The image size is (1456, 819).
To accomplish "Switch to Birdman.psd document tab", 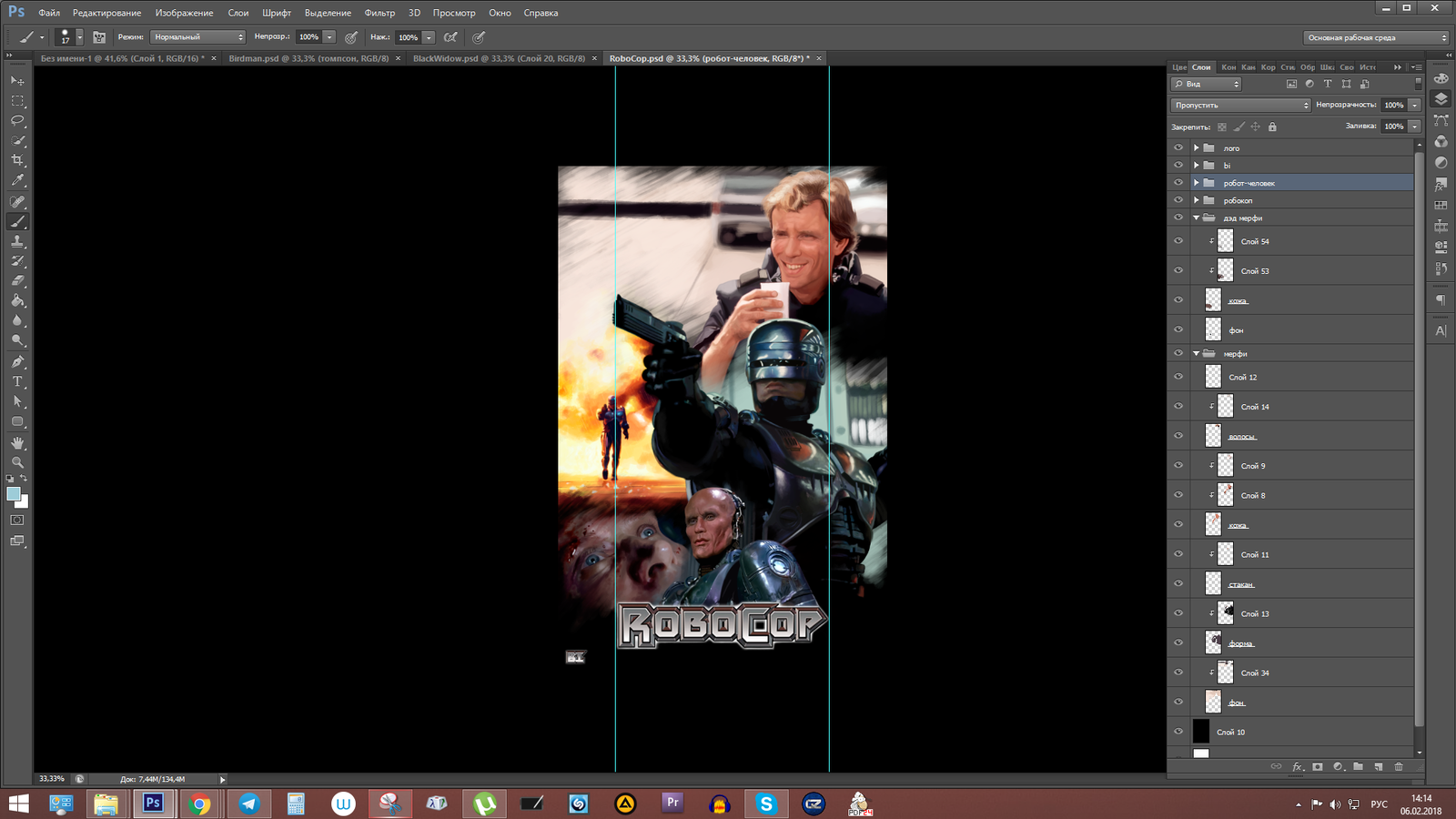I will pyautogui.click(x=308, y=58).
